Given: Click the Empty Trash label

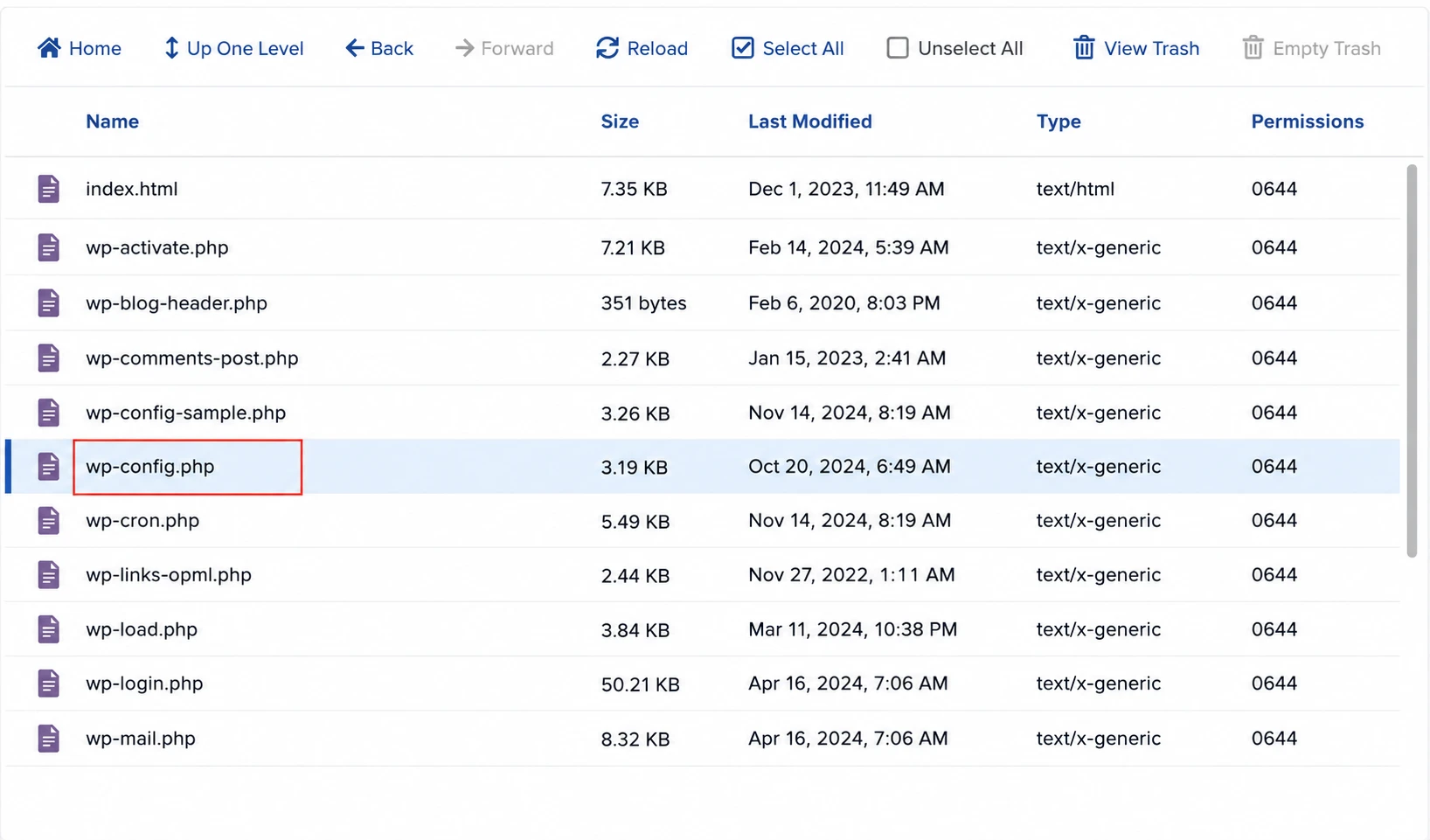Looking at the screenshot, I should tap(1327, 49).
